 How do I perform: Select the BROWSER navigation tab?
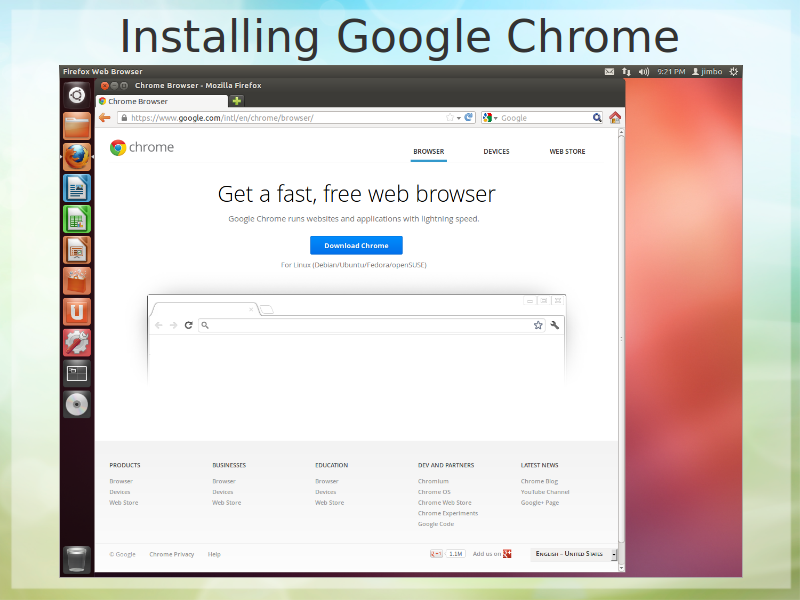point(429,152)
